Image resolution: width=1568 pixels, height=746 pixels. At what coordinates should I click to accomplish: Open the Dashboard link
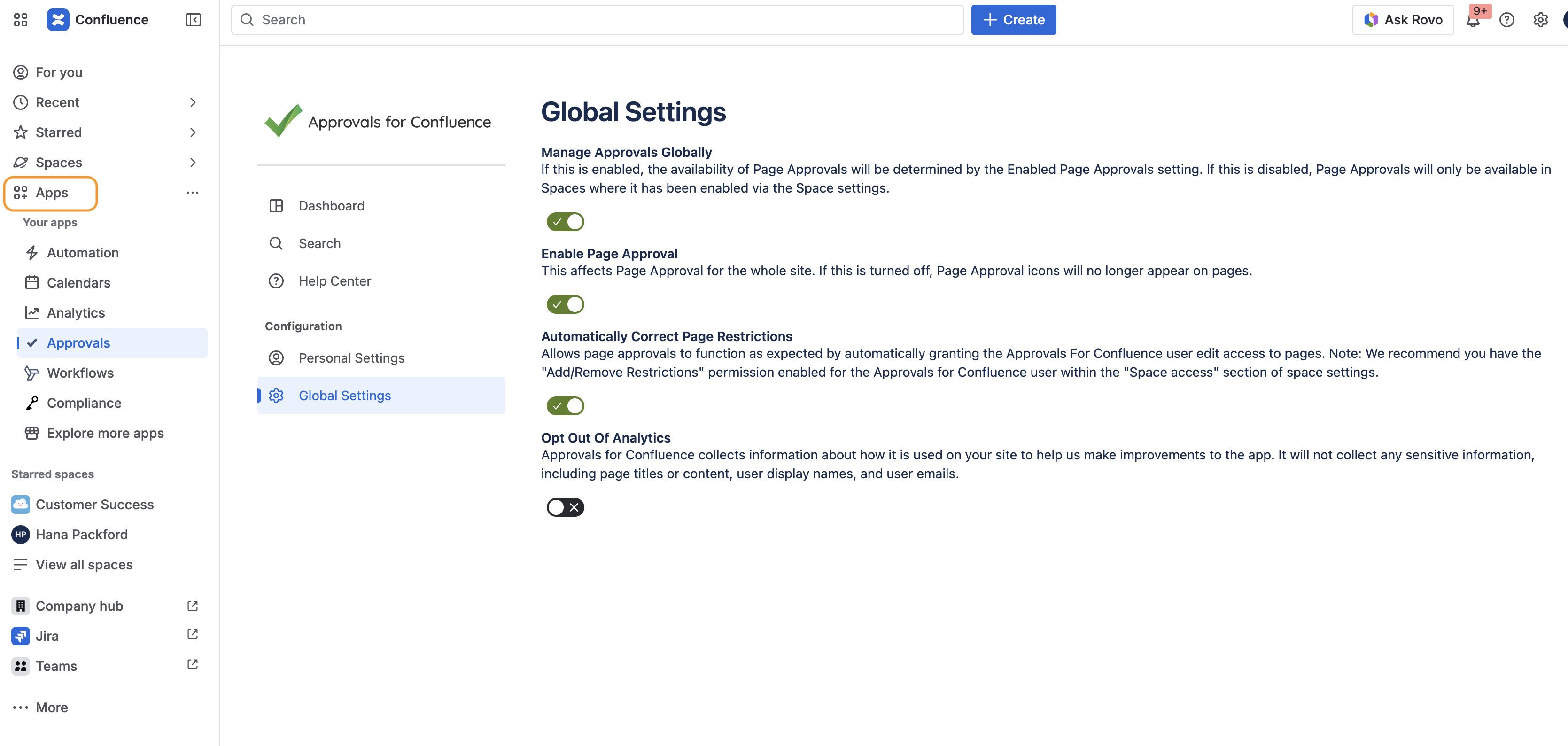click(381, 206)
